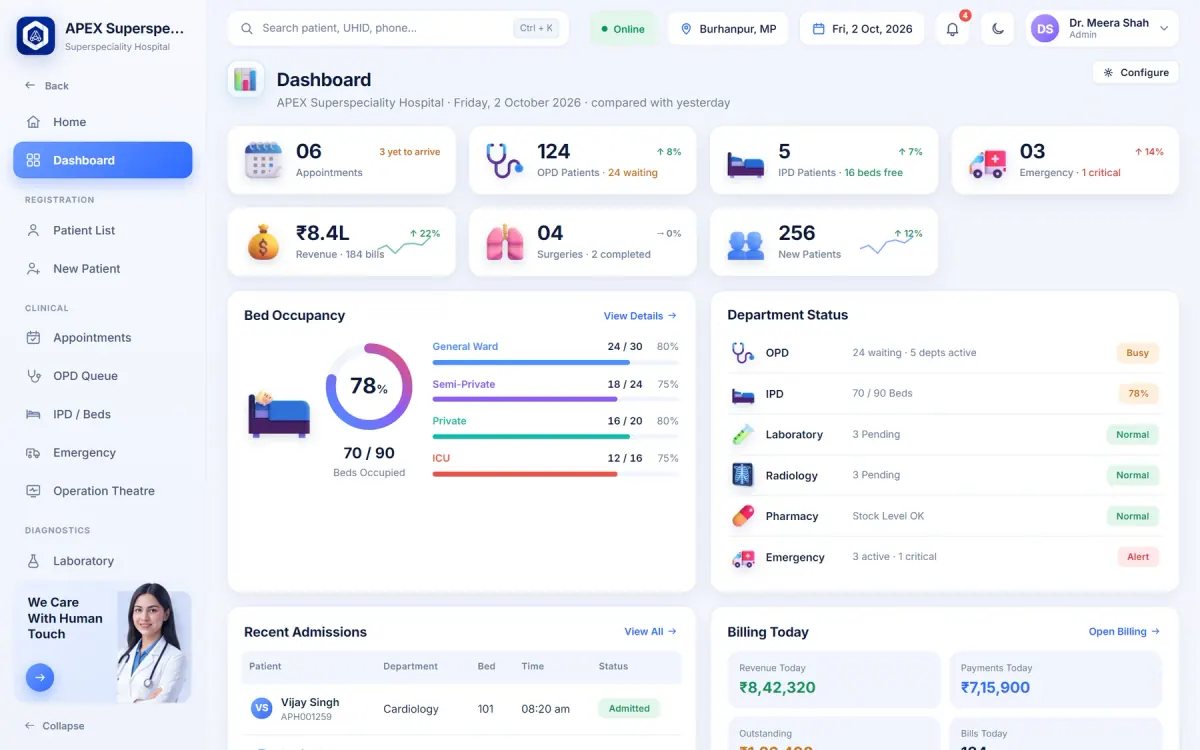Open Dr. Meera Shah account dropdown
Screen dimensions: 1200x750
coord(1103,29)
